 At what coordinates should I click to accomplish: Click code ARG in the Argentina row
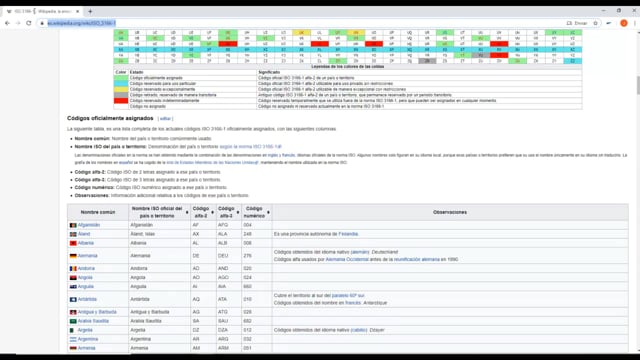point(223,339)
